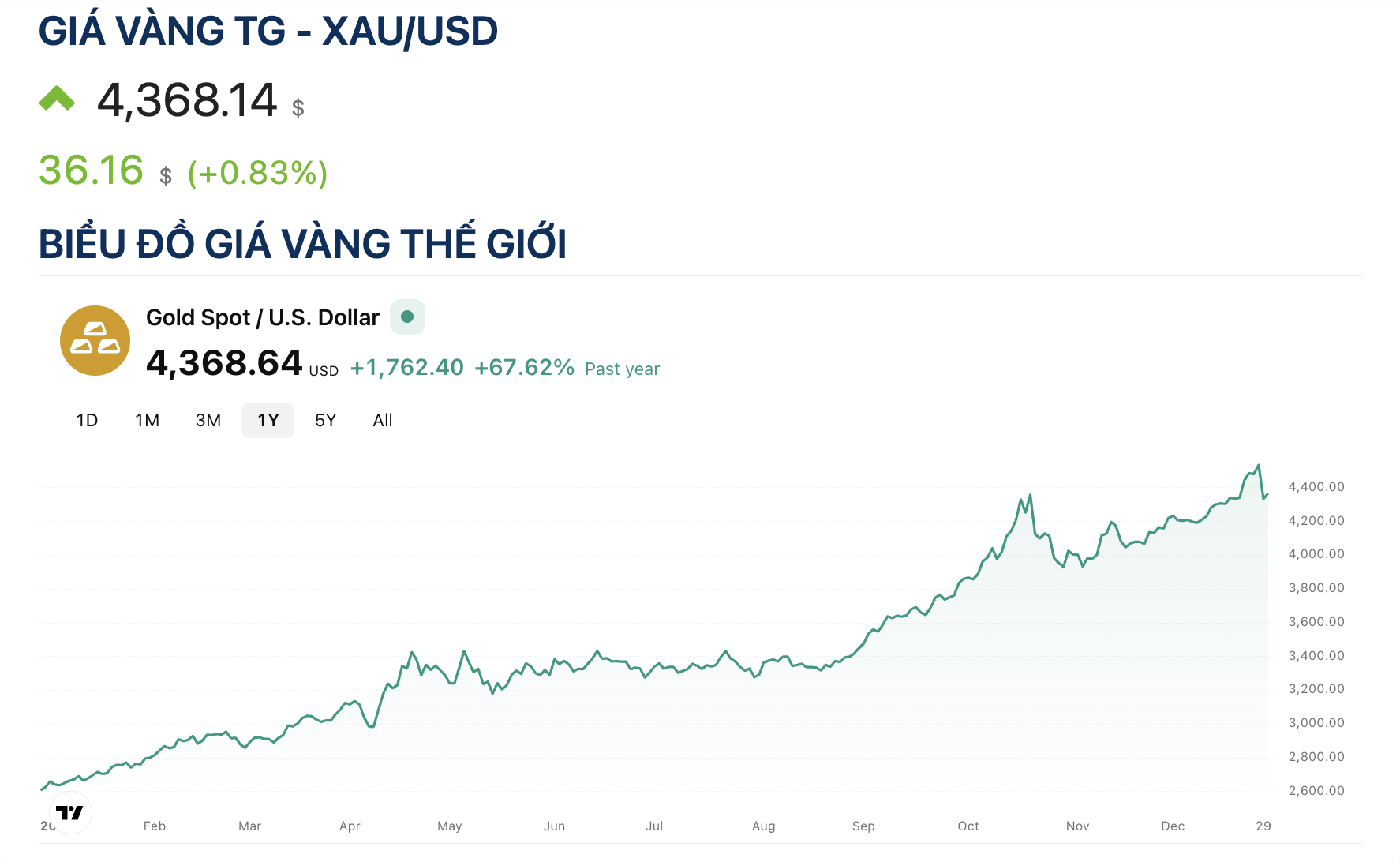Show the 5Y chart range
Image resolution: width=1400 pixels, height=862 pixels.
[x=325, y=420]
